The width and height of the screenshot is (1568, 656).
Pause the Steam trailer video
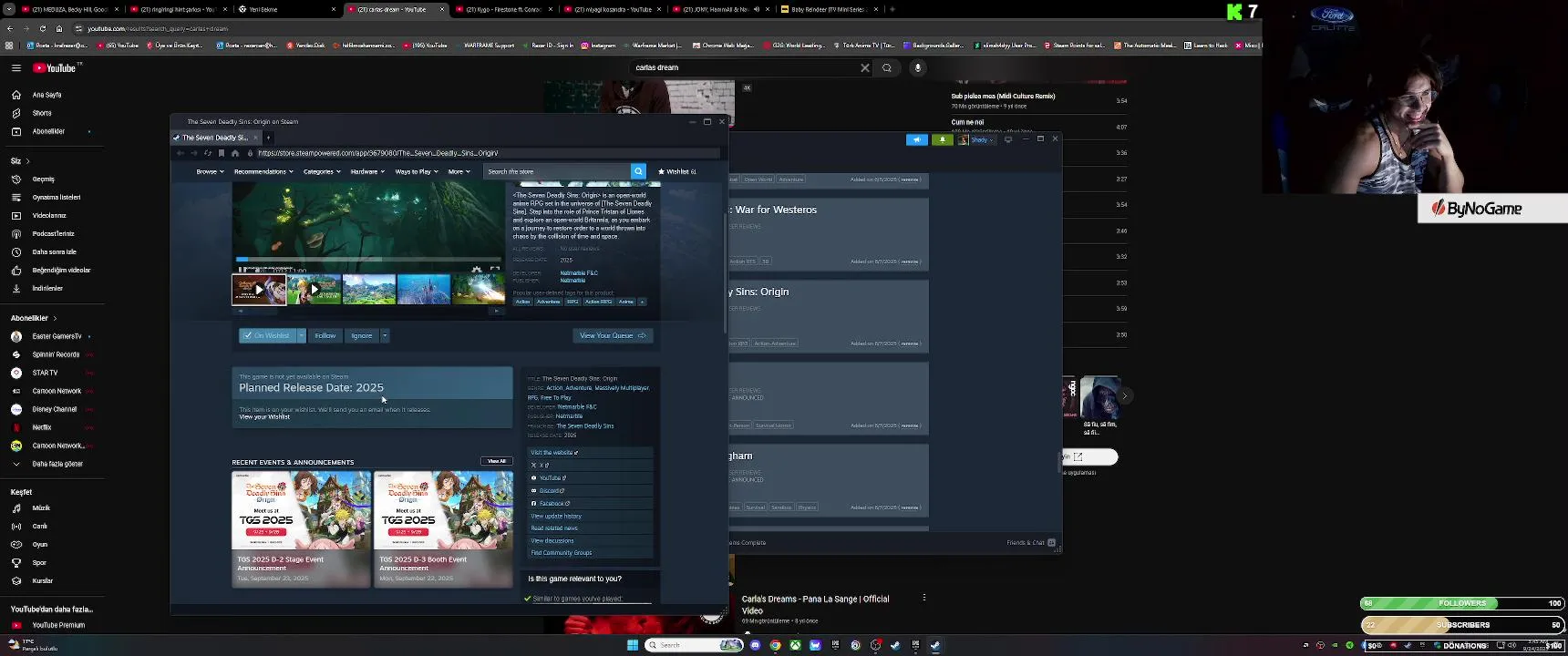(242, 270)
